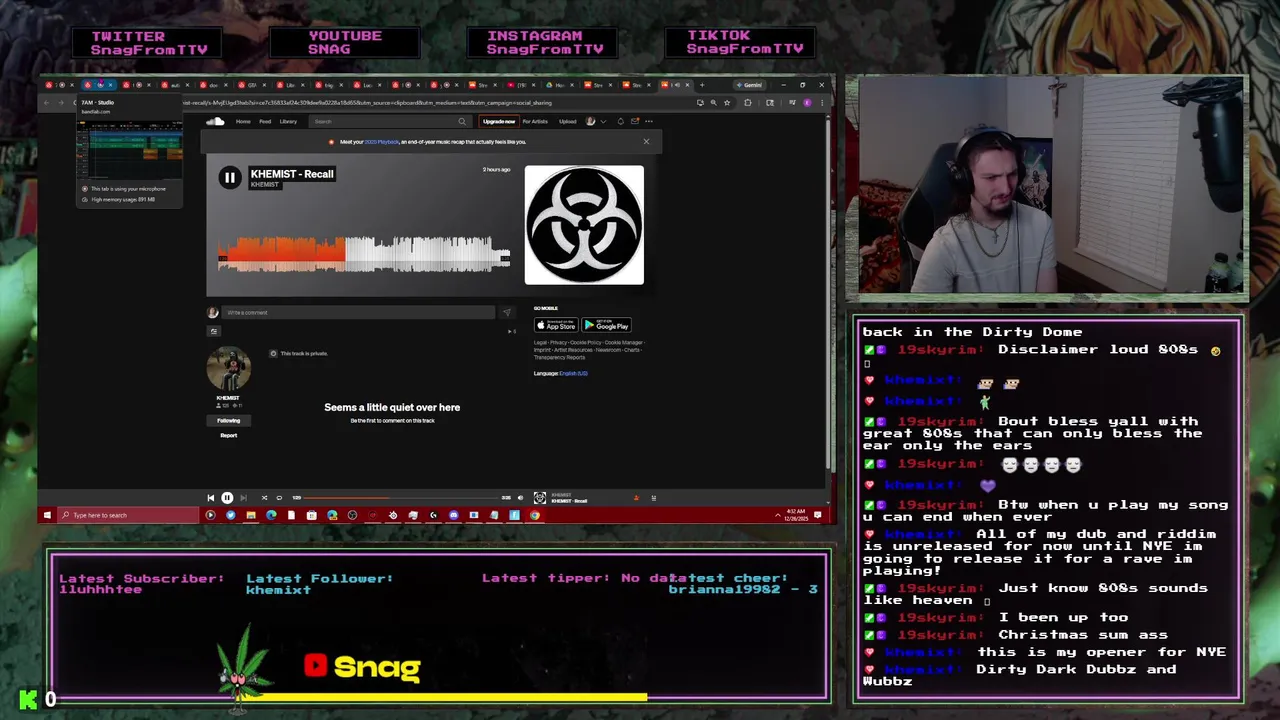Download from the App Store badge
This screenshot has width=1280, height=720.
pyautogui.click(x=556, y=325)
